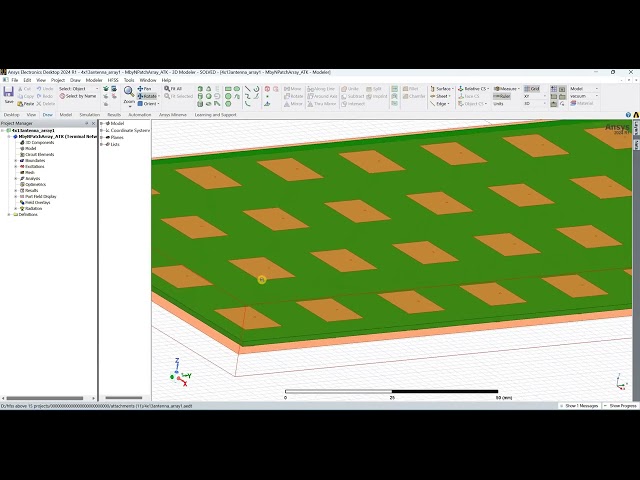Select the draw line tool
The width and height of the screenshot is (640, 480).
[x=248, y=89]
